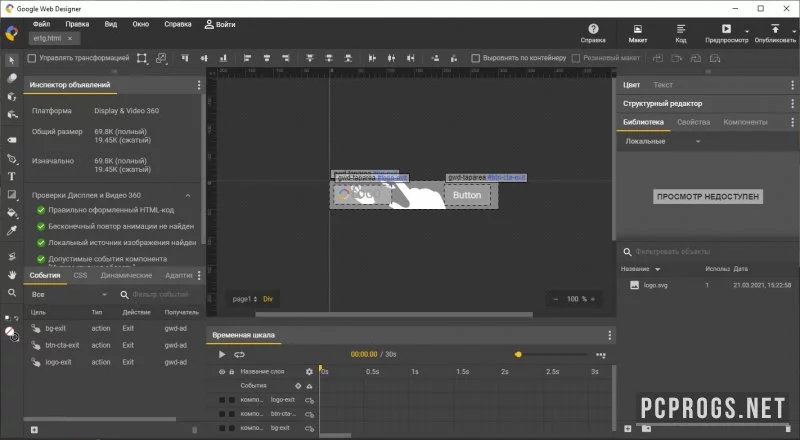Select the Hand pan tool
Viewport: 800px width, 440px height.
(x=11, y=275)
